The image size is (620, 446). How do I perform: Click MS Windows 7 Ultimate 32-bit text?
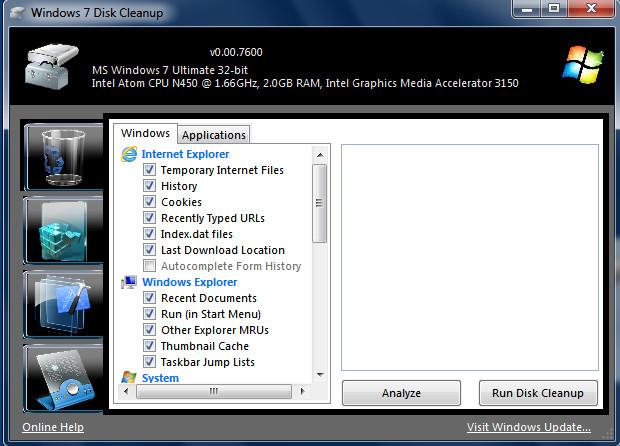(x=170, y=70)
